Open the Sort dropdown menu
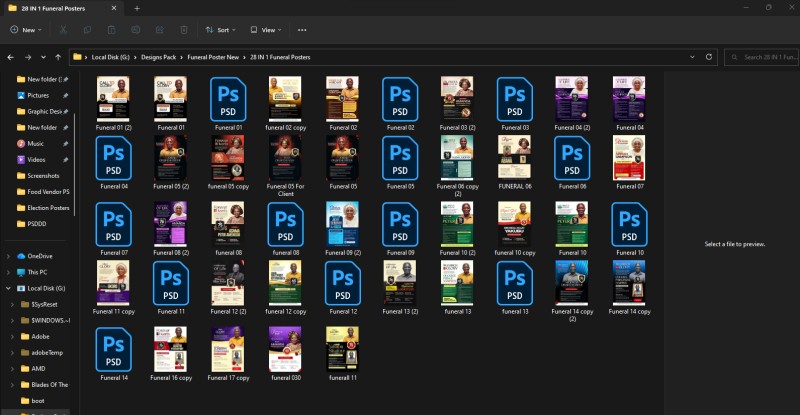Screen dimensions: 800x415 click(220, 30)
